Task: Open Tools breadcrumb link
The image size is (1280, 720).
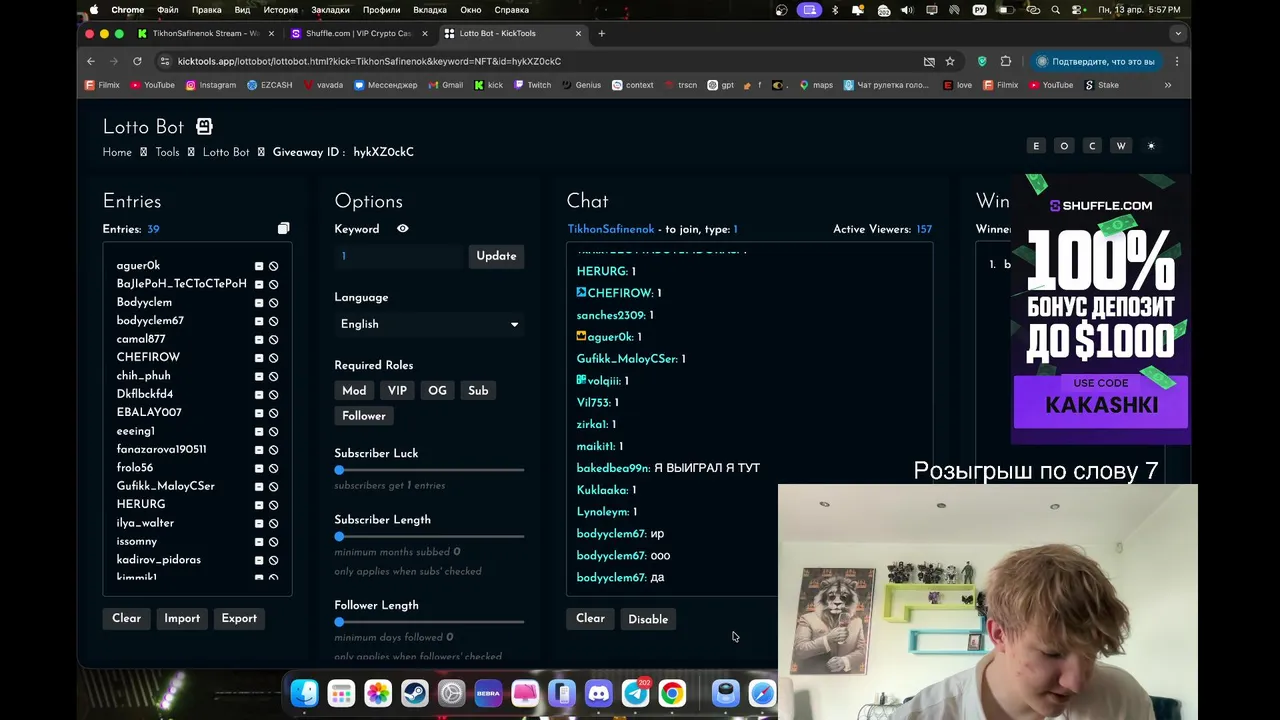Action: click(x=167, y=152)
